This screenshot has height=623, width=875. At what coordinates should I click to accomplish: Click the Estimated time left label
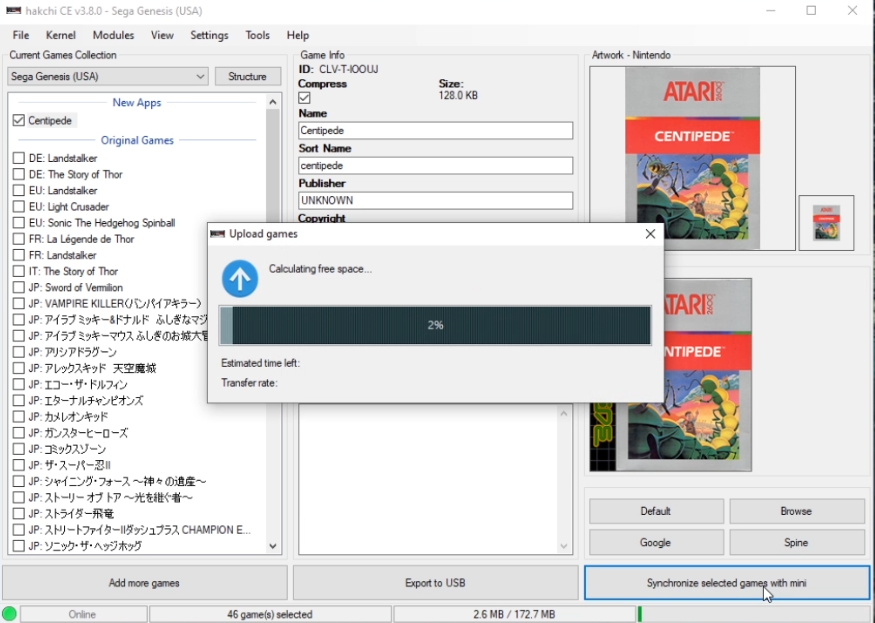(261, 363)
